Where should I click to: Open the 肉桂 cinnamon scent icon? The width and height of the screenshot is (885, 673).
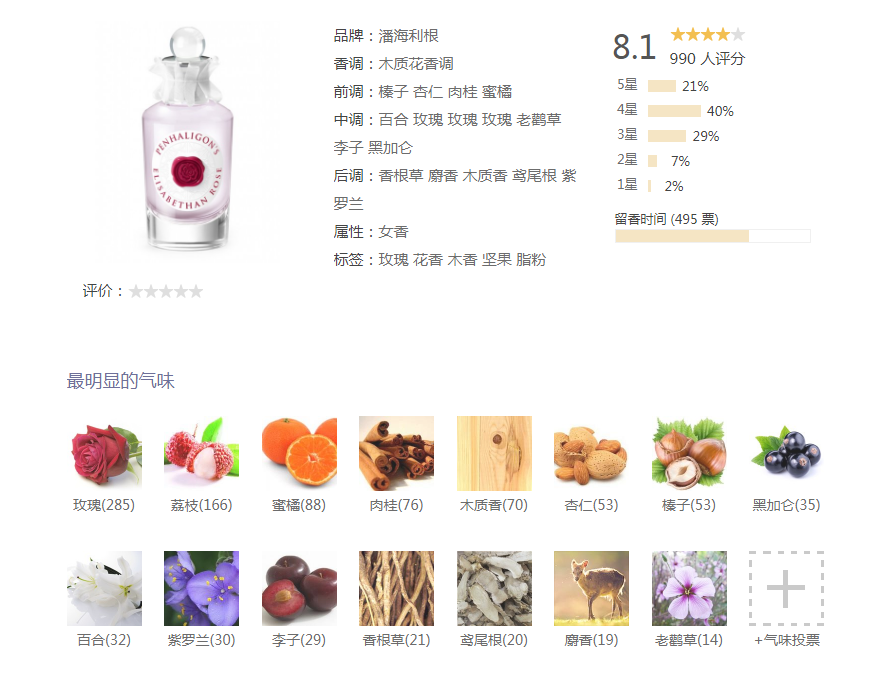(396, 453)
